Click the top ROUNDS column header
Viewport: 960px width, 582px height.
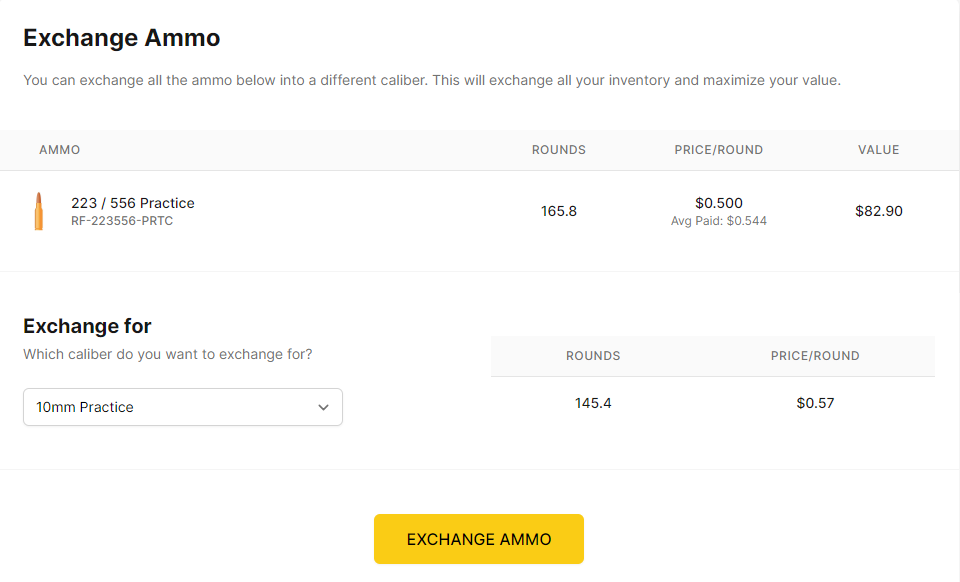[558, 150]
